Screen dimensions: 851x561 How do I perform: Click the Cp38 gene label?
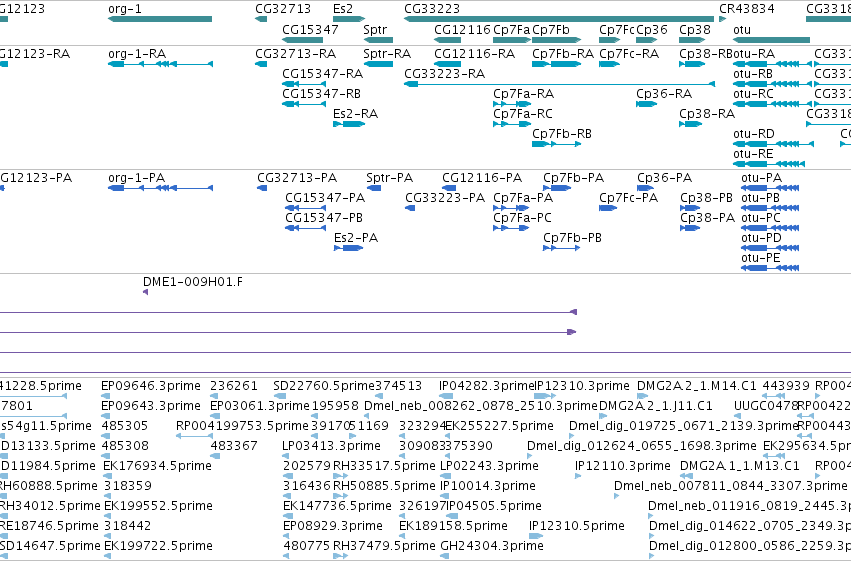click(x=695, y=30)
